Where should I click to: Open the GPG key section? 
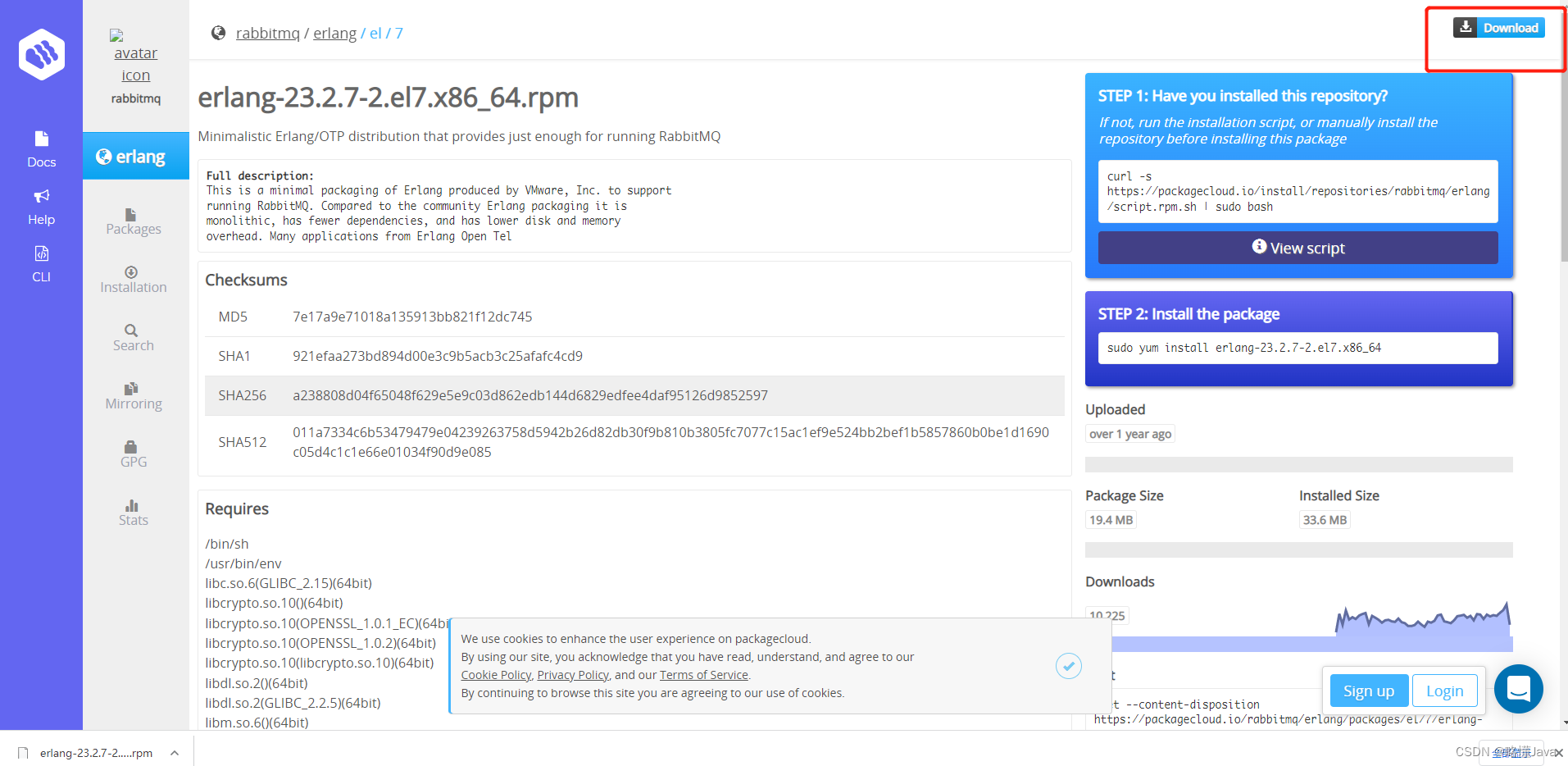pyautogui.click(x=134, y=454)
